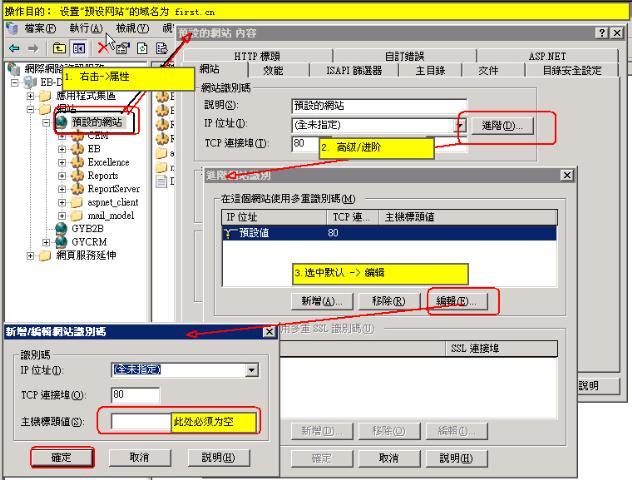Image resolution: width=632 pixels, height=480 pixels.
Task: Click the 網頁服務延伸 folder icon
Action: click(45, 255)
